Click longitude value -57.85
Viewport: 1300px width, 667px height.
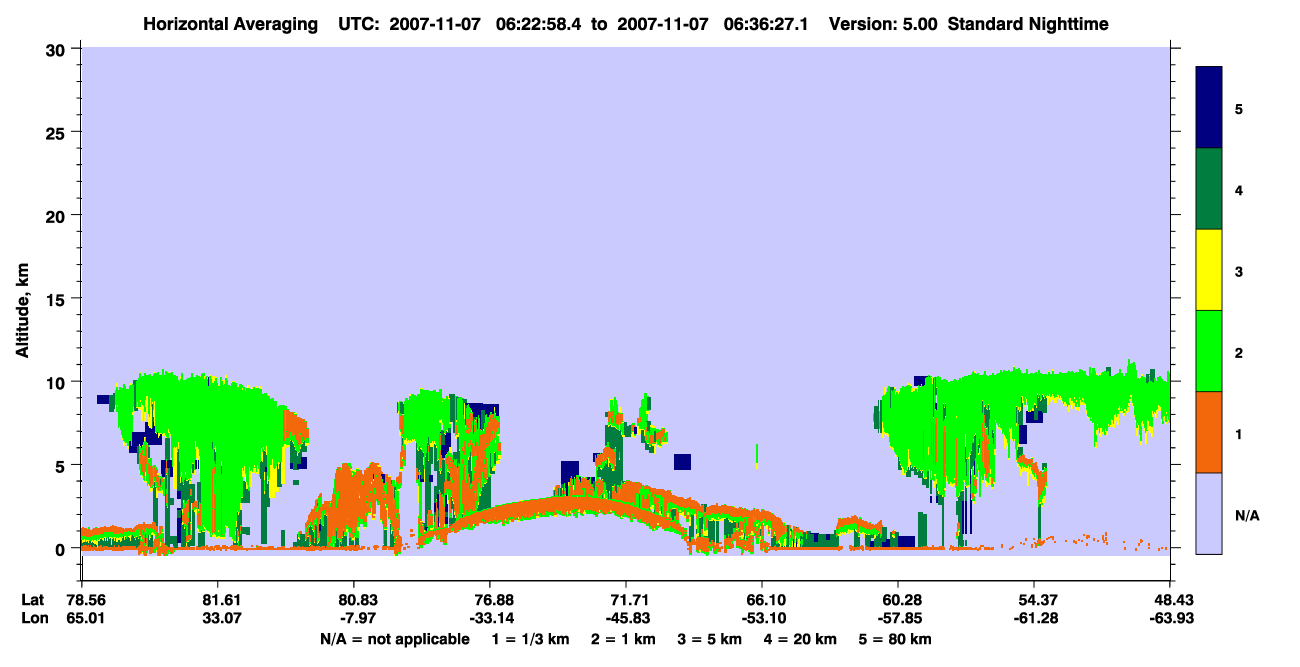pyautogui.click(x=898, y=618)
